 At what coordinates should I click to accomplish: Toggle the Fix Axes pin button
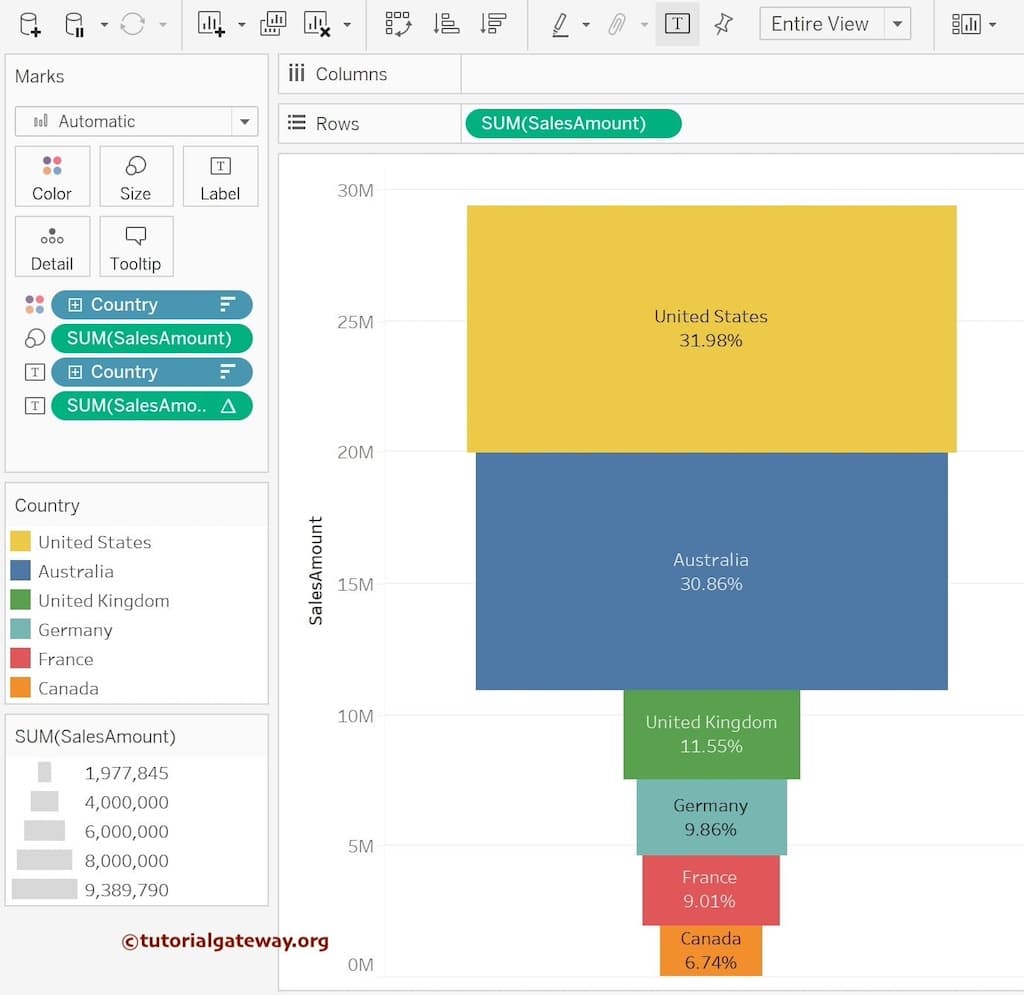723,24
